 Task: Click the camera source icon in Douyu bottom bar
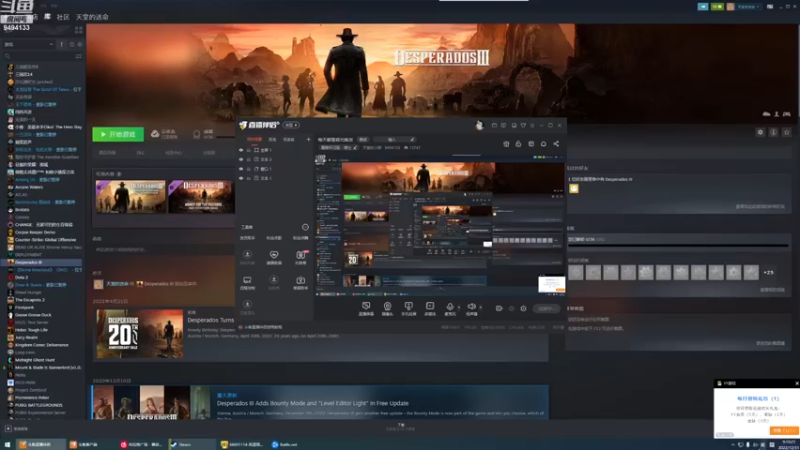pyautogui.click(x=387, y=308)
